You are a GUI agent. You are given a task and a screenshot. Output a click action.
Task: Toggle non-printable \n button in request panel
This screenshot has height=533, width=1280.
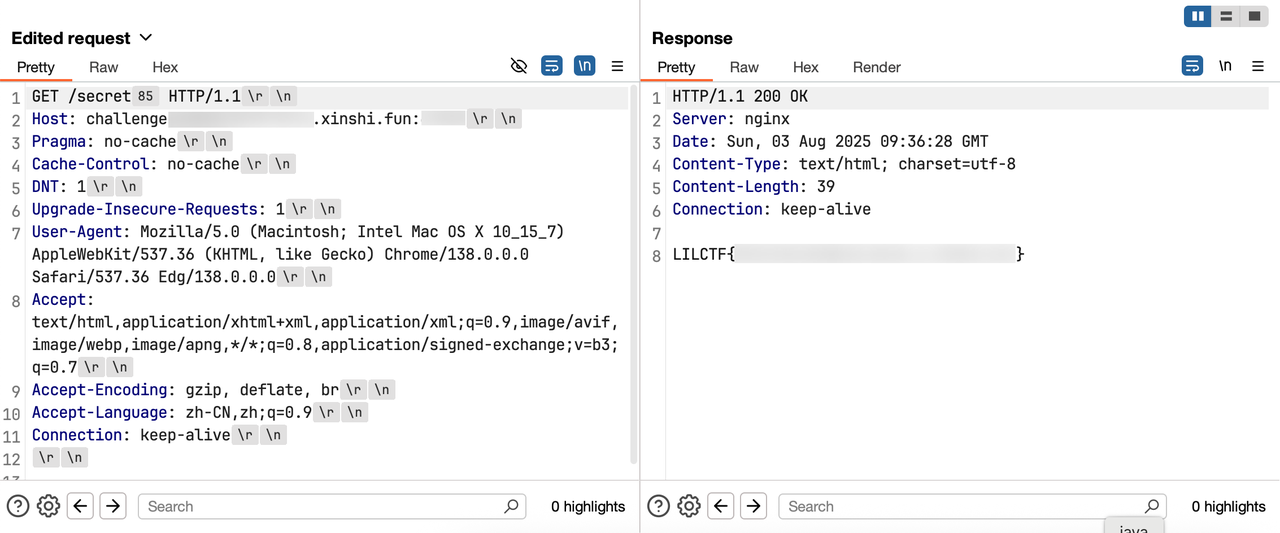tap(584, 66)
